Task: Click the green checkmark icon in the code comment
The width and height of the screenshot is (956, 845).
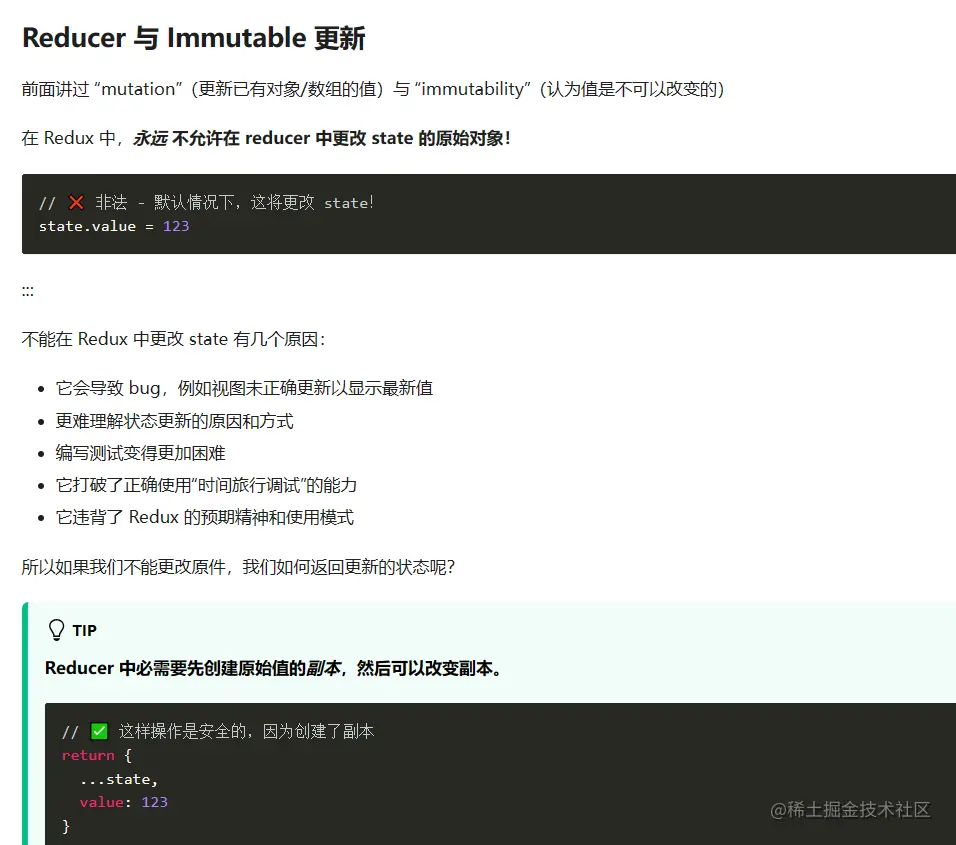Action: coord(99,731)
